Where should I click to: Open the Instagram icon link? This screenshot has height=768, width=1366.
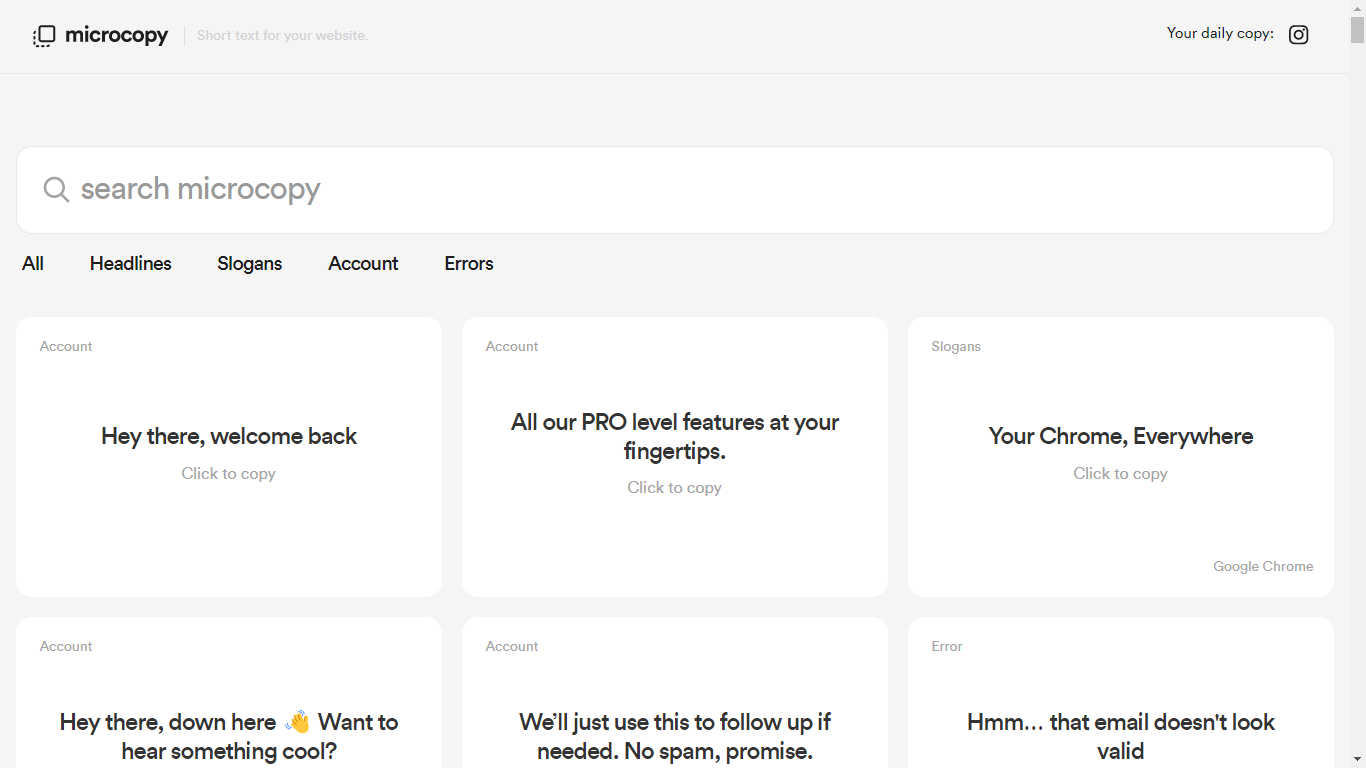point(1298,35)
